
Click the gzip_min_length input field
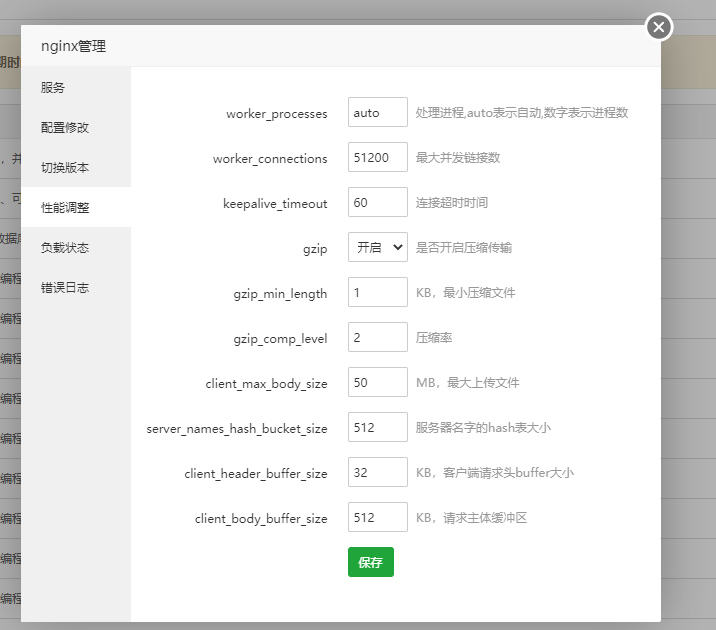(x=378, y=292)
